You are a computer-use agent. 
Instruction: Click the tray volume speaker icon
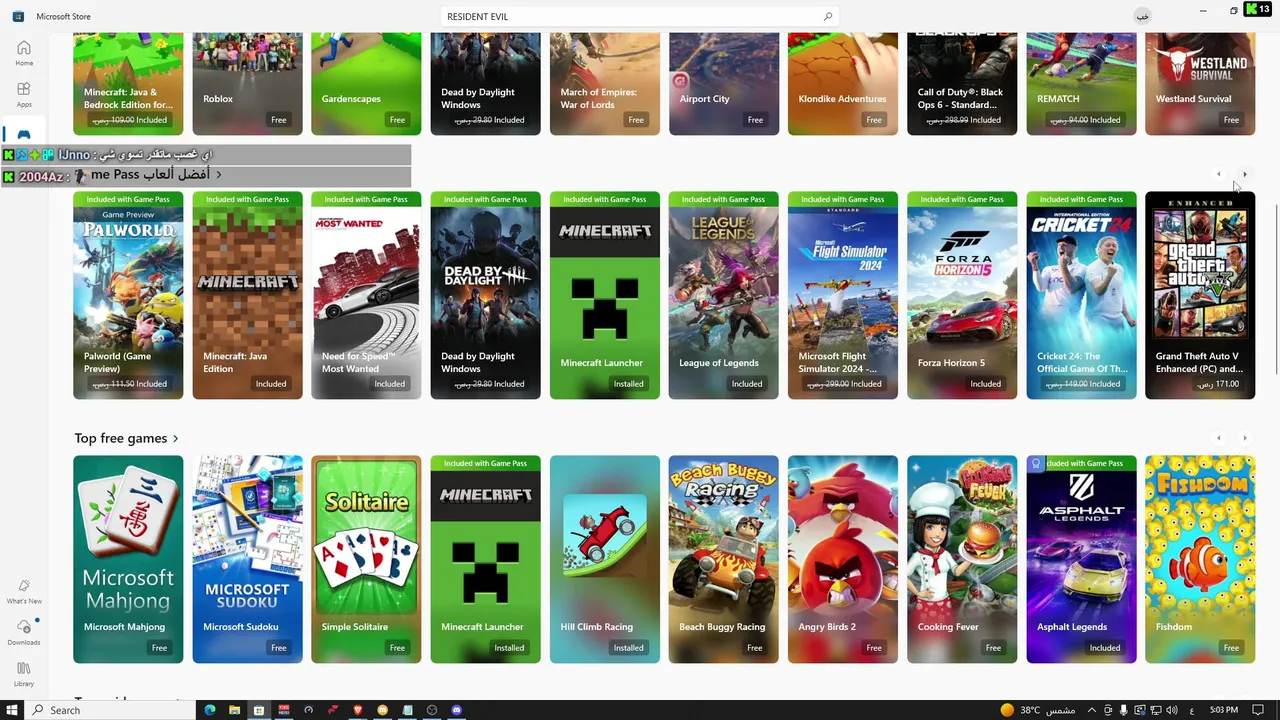pos(1172,710)
